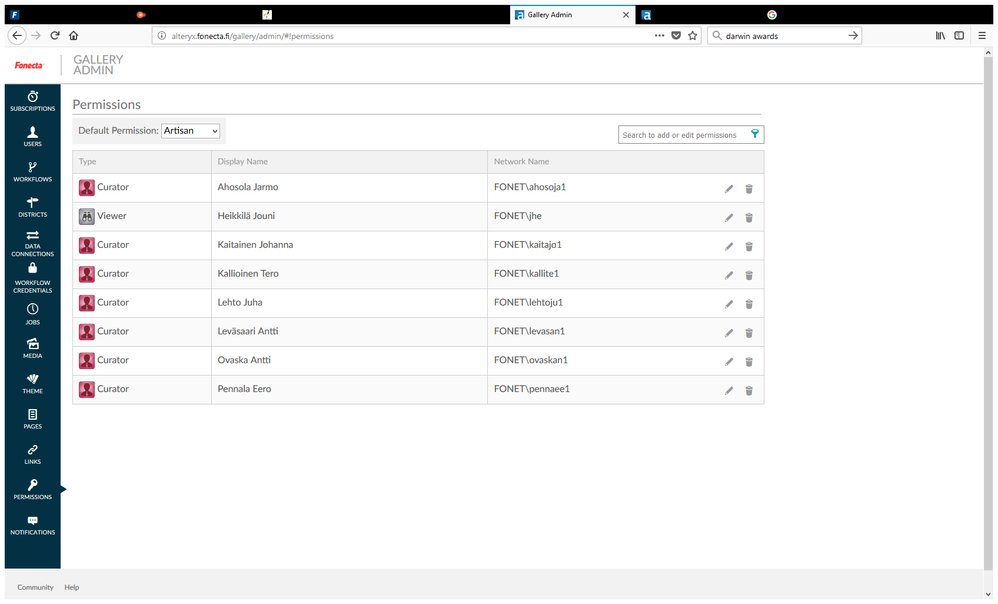Screen dimensions: 998x604
Task: Switch to the blue 'a' icon tab
Action: pos(646,15)
